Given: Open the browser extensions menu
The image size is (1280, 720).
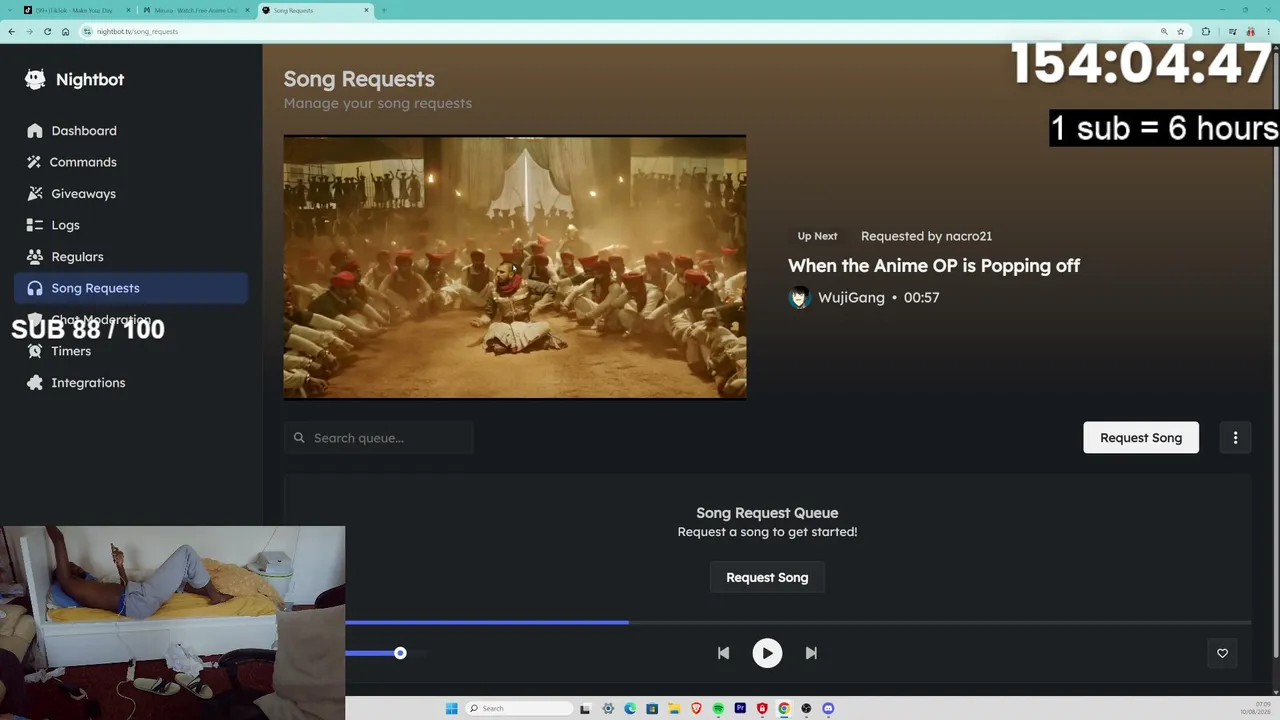Looking at the screenshot, I should [1206, 31].
